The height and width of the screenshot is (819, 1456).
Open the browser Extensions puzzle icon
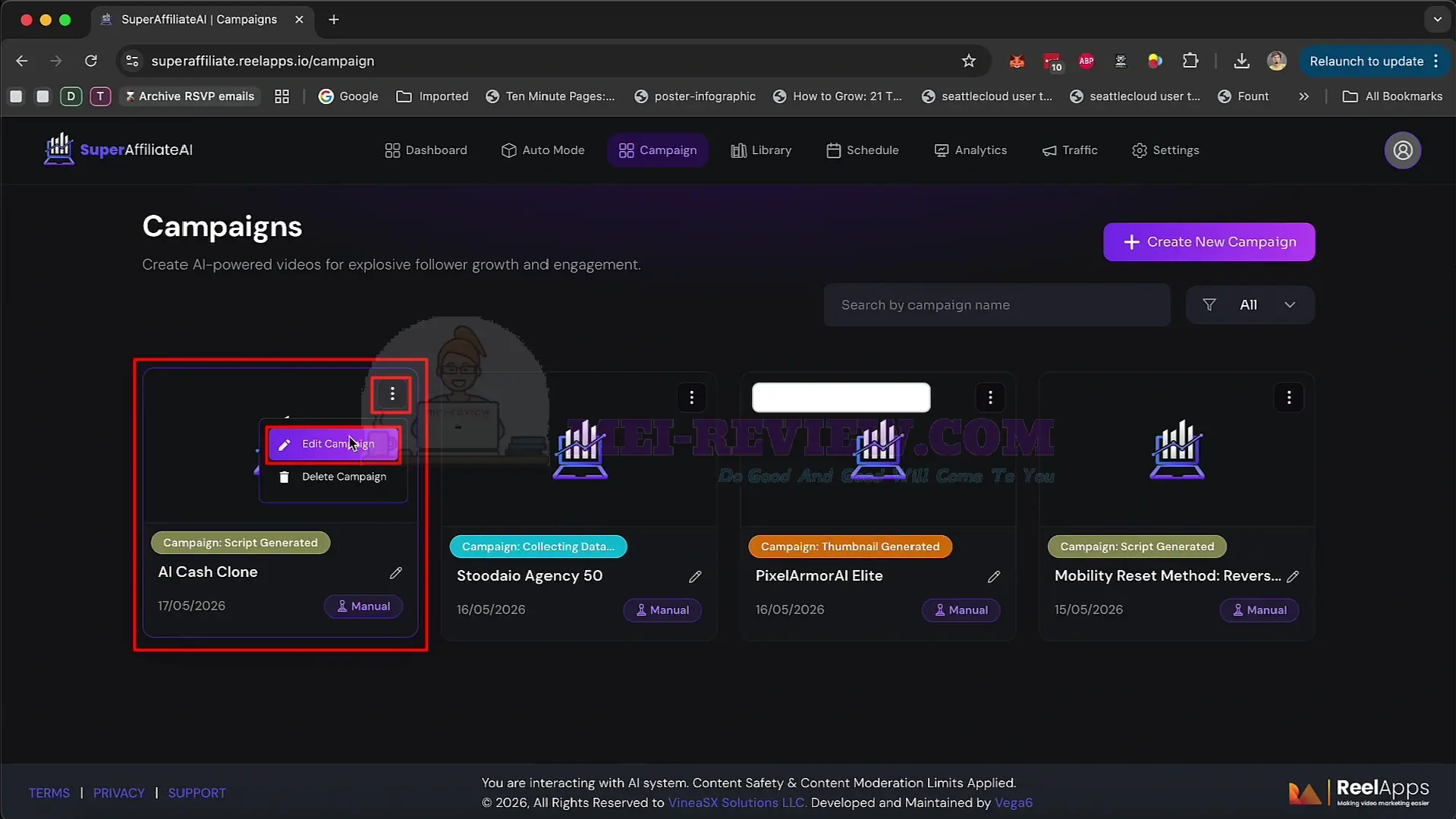point(1190,61)
